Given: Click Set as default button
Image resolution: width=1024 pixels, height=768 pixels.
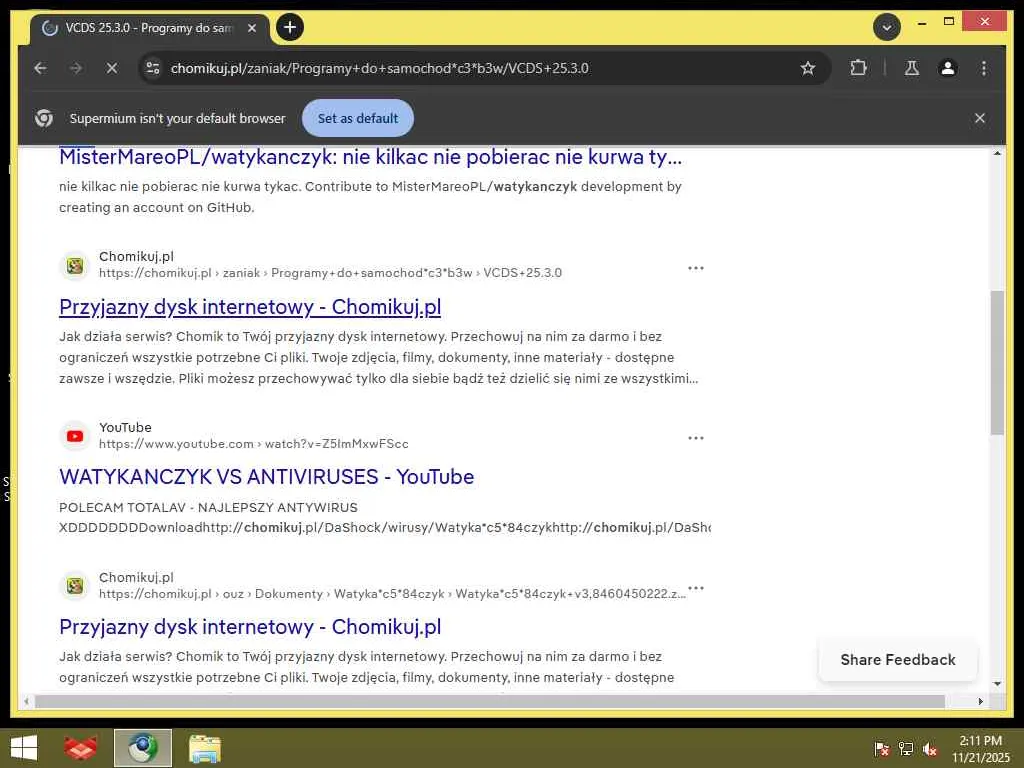Looking at the screenshot, I should [358, 118].
